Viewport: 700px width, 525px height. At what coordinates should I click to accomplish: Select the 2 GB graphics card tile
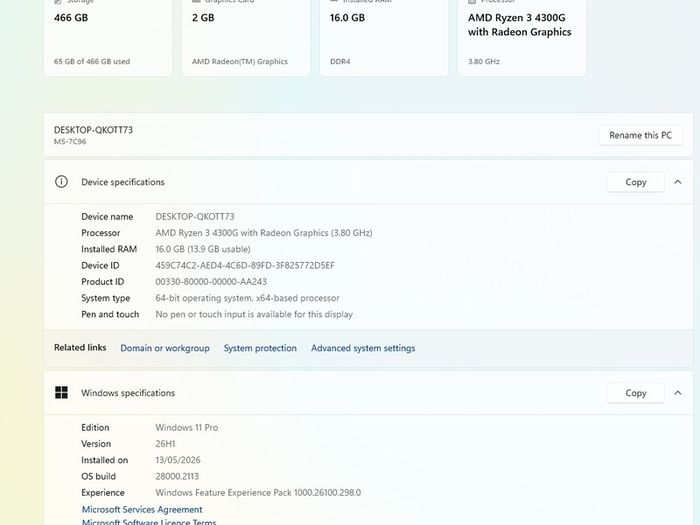[246, 38]
